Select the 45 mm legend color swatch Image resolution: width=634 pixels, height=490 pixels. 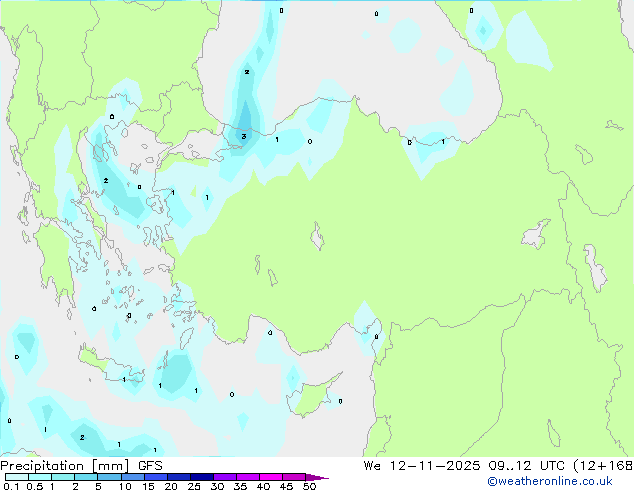coord(294,477)
